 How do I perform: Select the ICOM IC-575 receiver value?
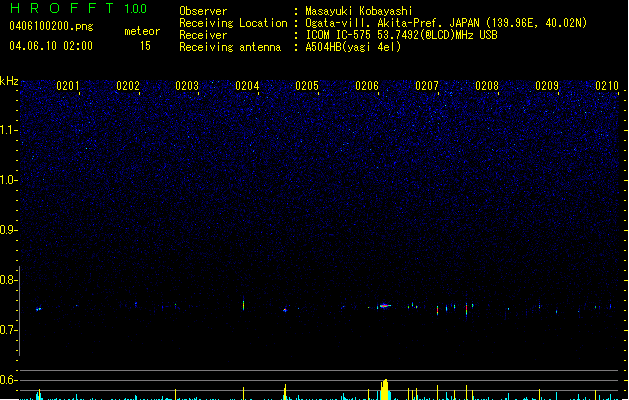401,35
